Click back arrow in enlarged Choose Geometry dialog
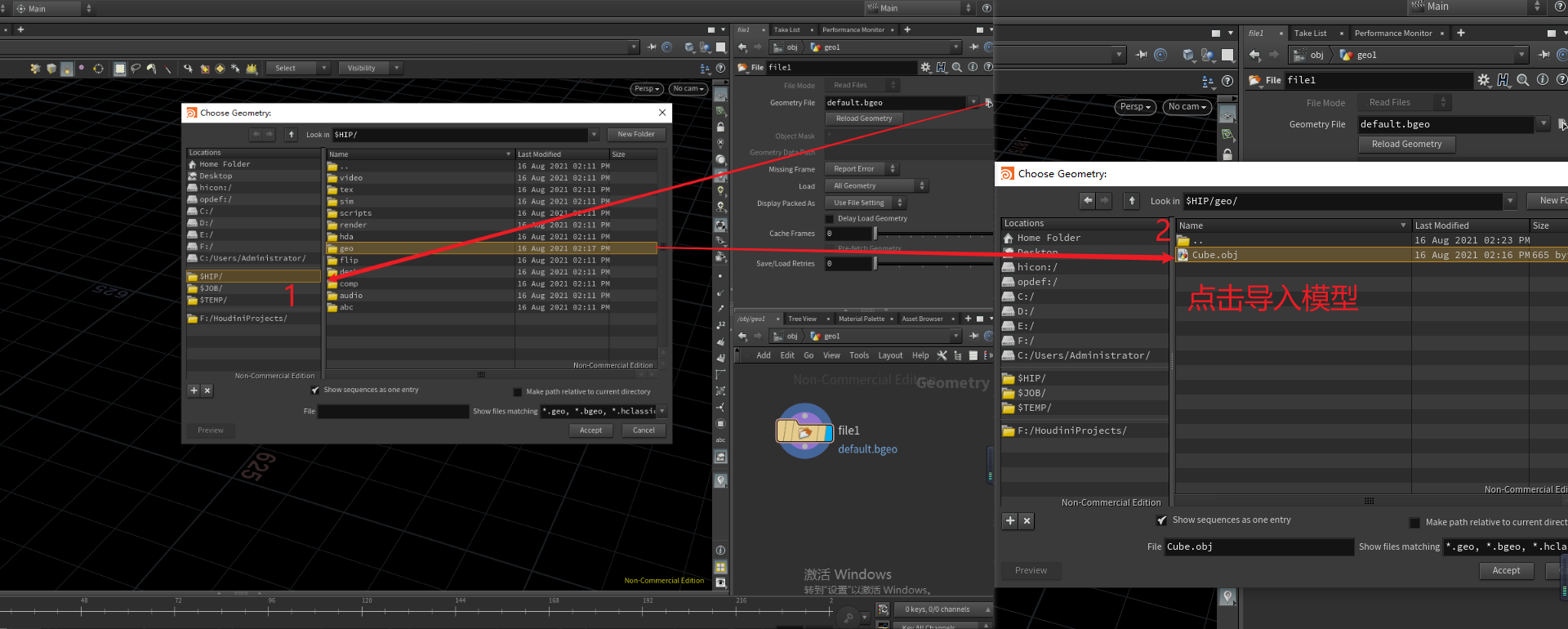 click(1087, 201)
